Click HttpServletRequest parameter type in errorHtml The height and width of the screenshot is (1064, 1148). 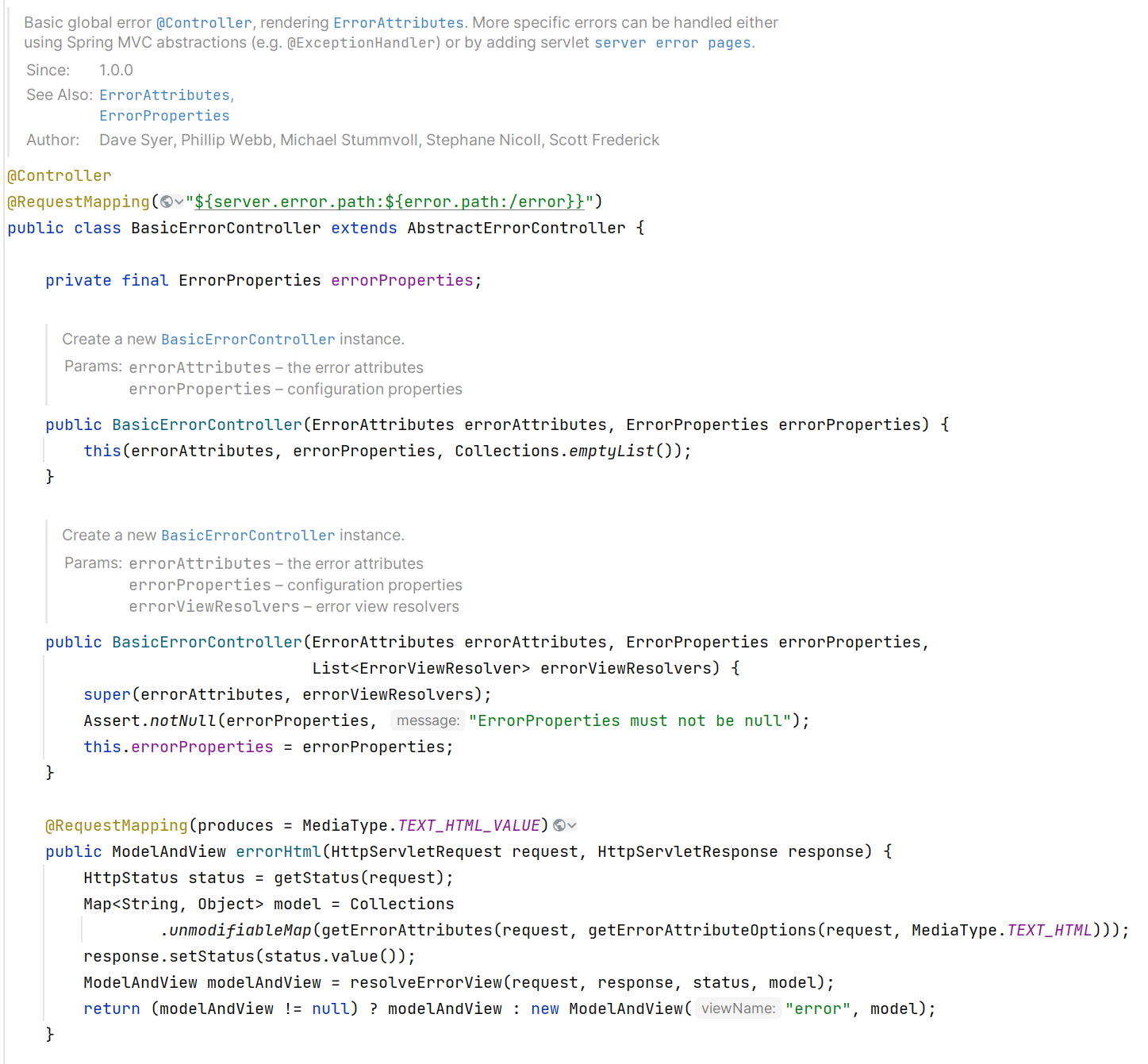coord(417,851)
